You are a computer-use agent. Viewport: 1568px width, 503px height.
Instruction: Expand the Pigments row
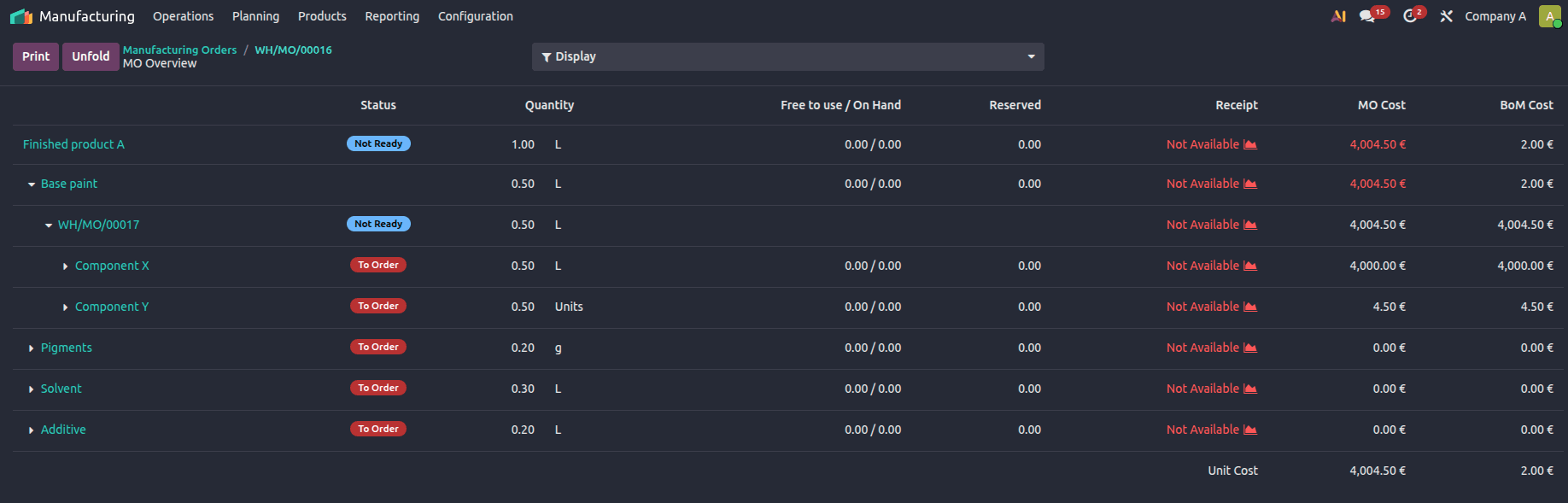32,348
